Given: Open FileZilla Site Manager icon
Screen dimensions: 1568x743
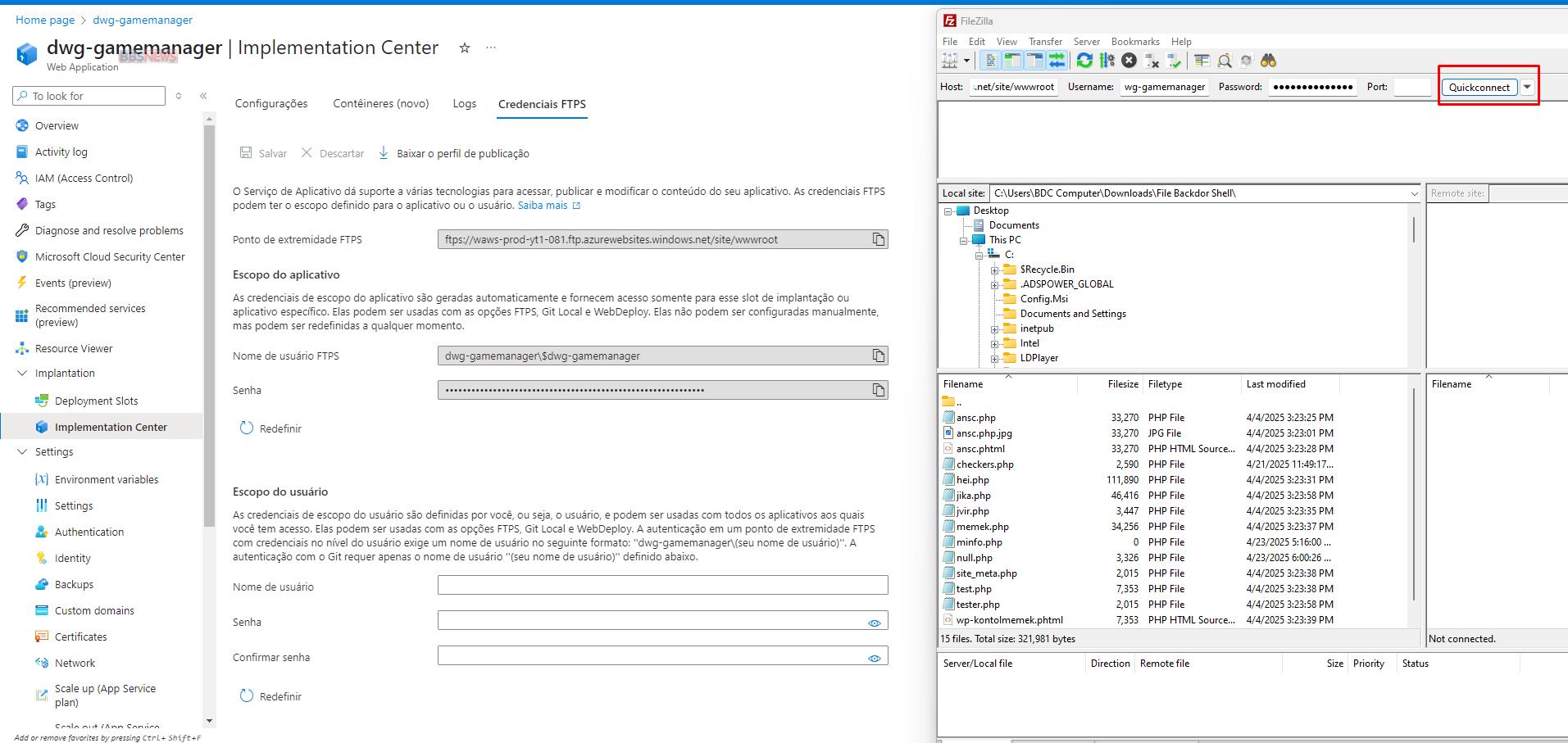Looking at the screenshot, I should (950, 61).
